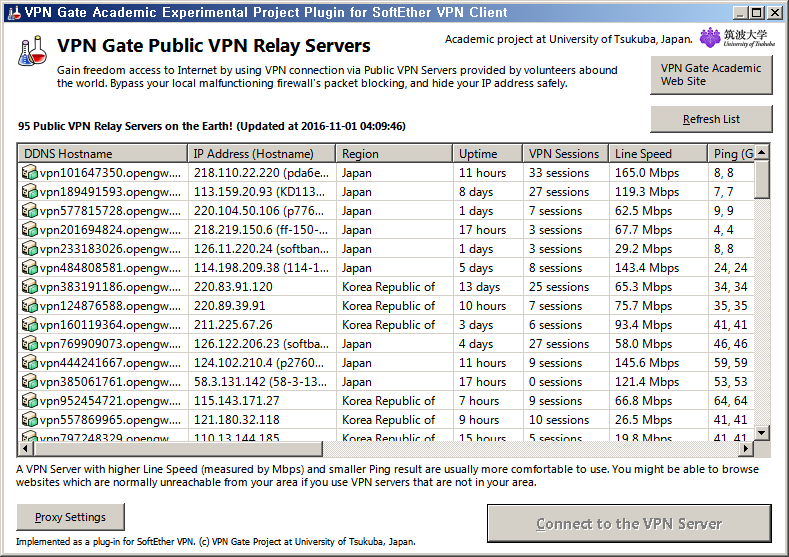
Task: Click server icon for vpn385061761 row
Action: click(x=30, y=382)
